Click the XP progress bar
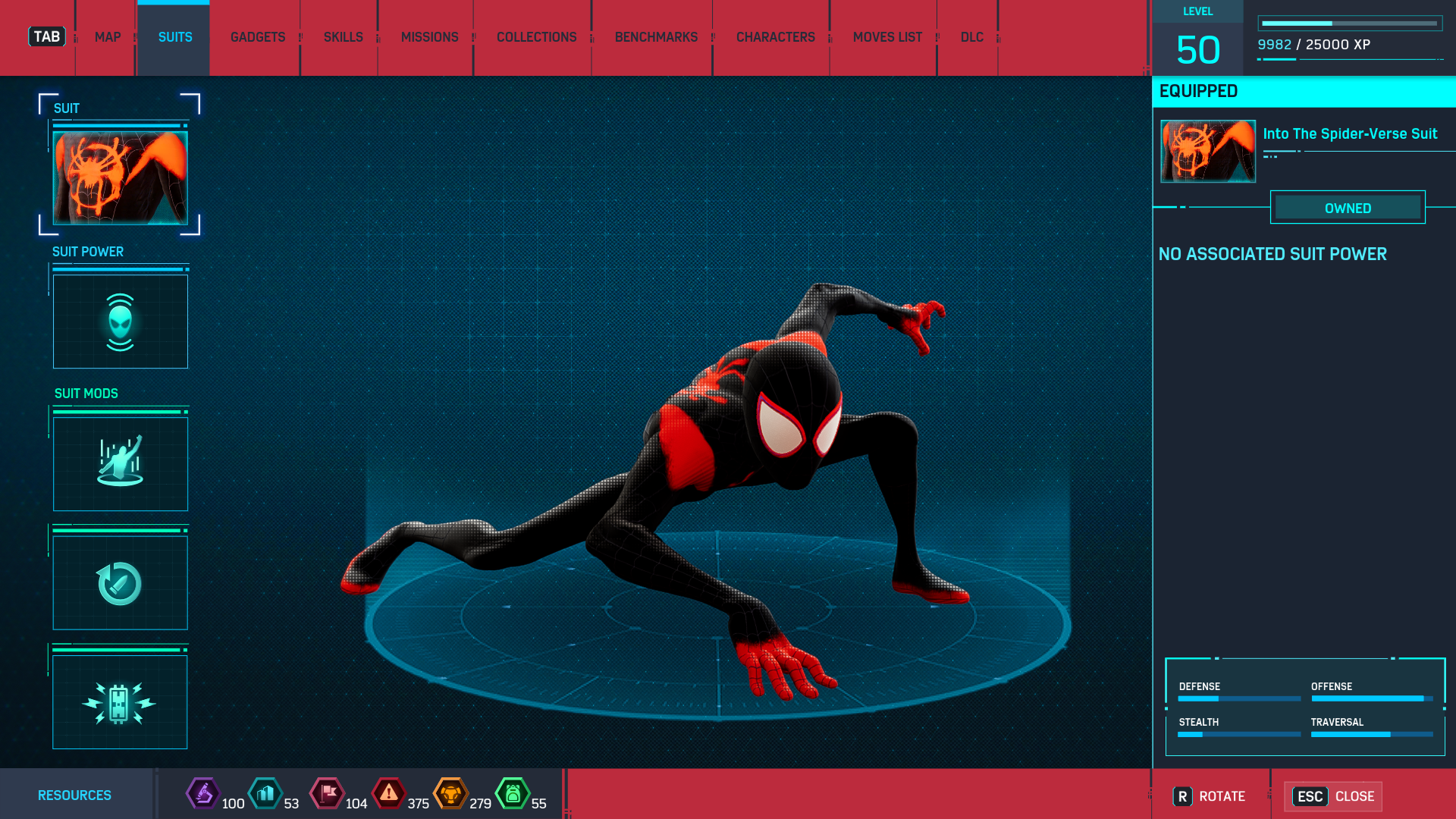The width and height of the screenshot is (1456, 819). click(1349, 24)
